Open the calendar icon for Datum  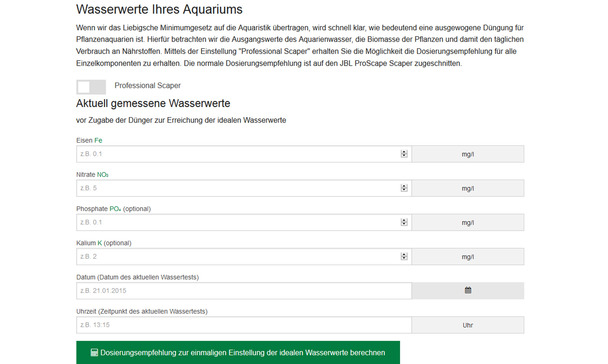coord(468,290)
